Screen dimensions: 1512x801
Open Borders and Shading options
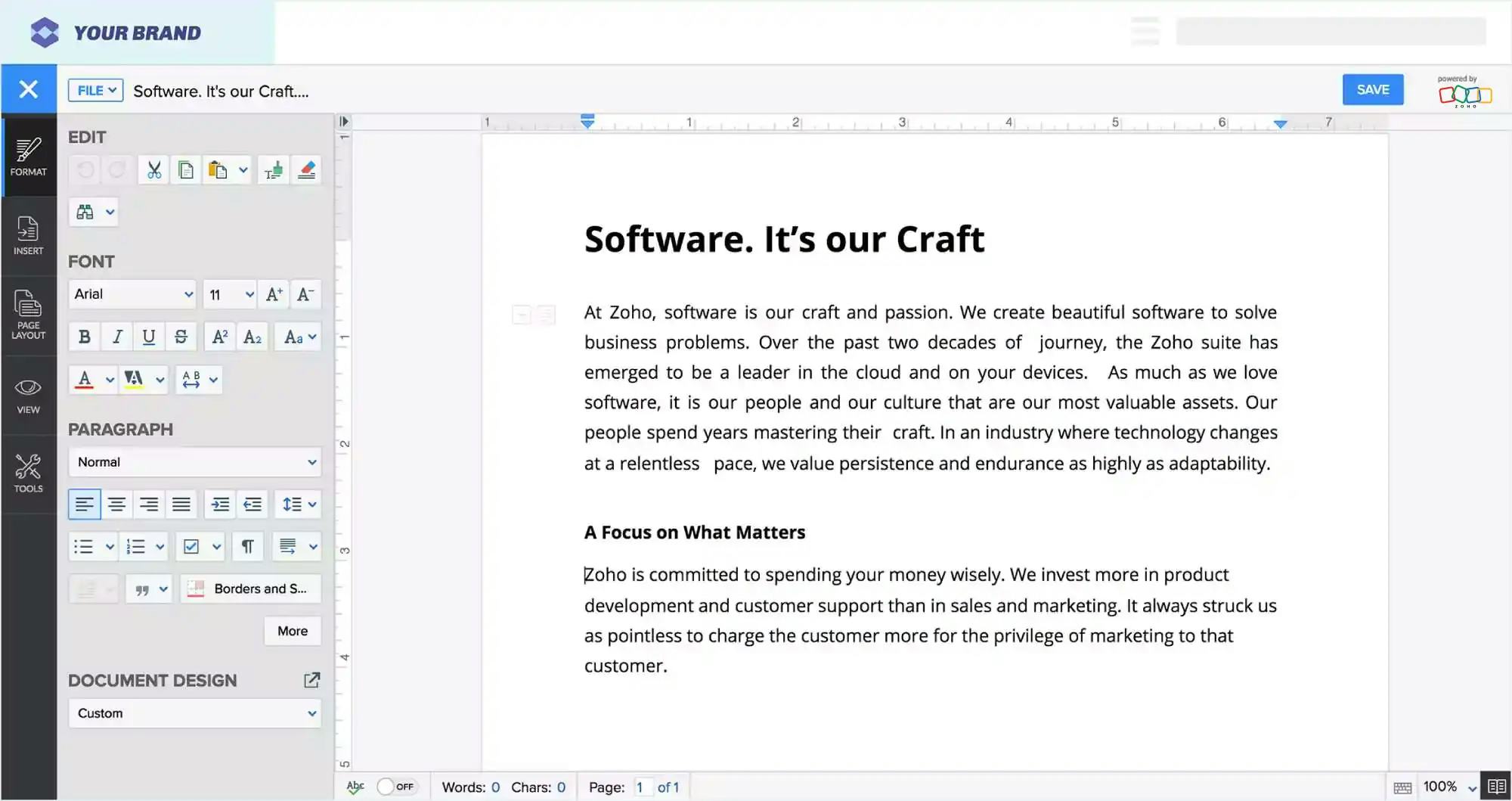tap(250, 588)
